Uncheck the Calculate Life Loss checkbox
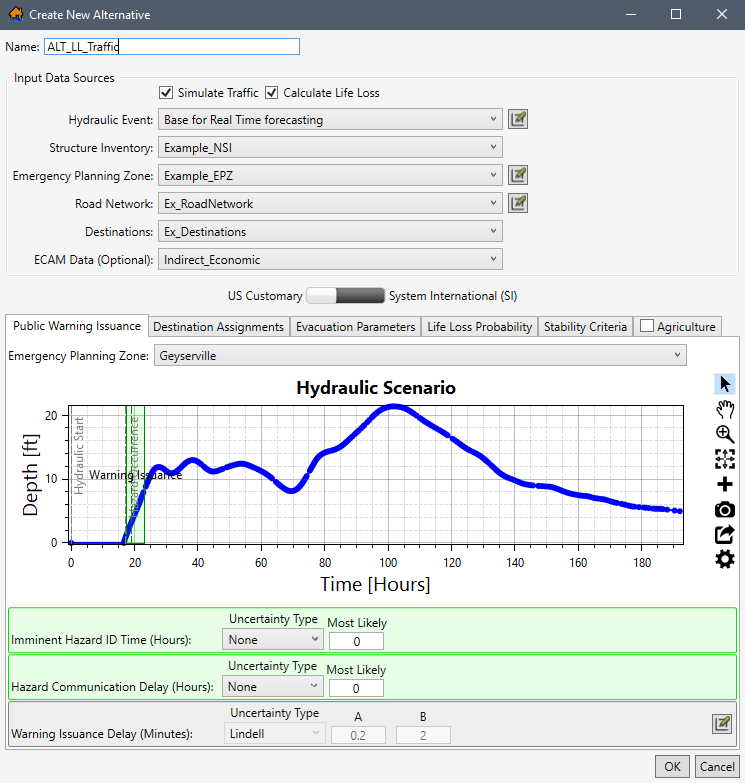Screen dimensions: 745x783 pos(271,93)
